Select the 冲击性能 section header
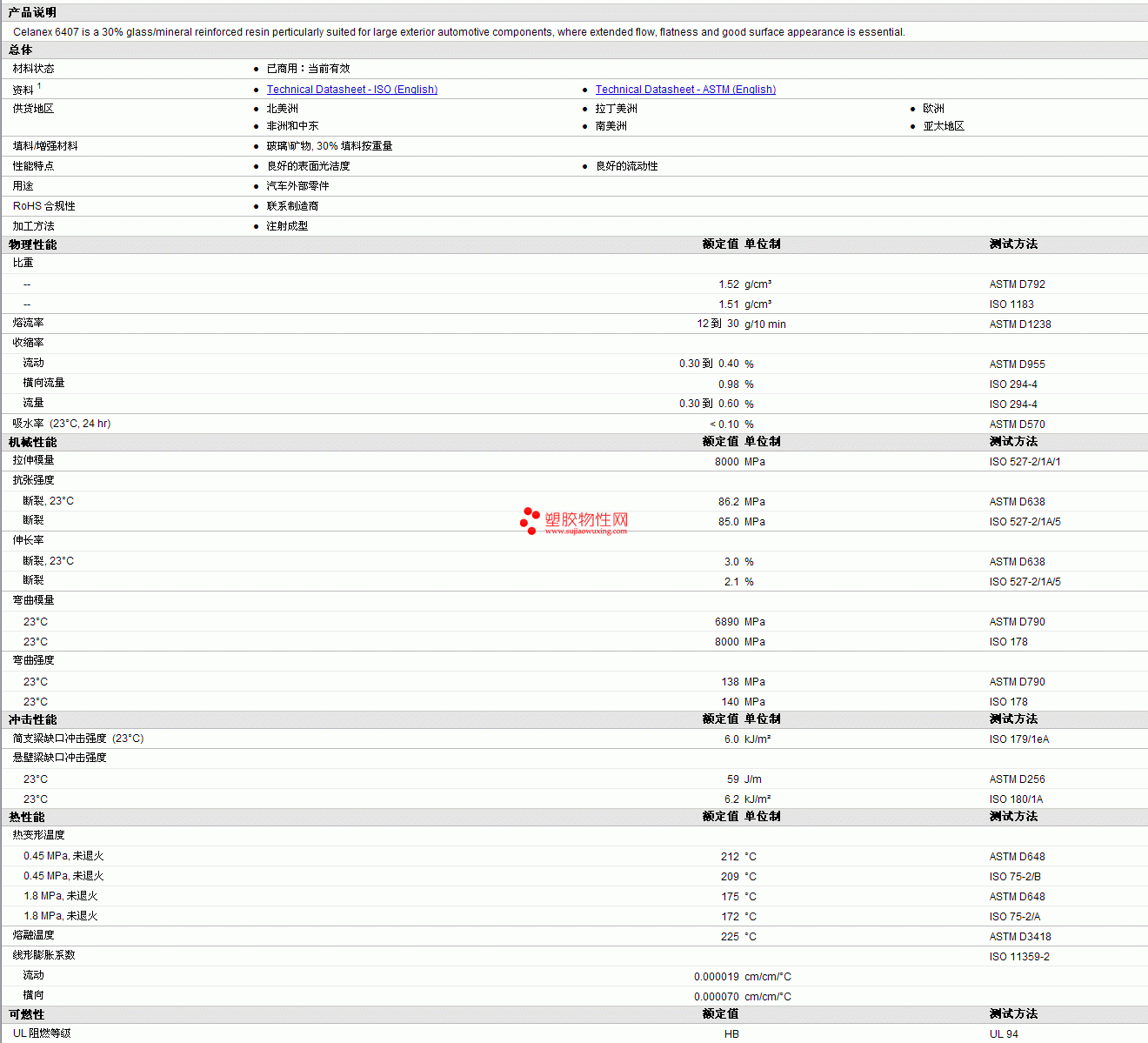Image resolution: width=1148 pixels, height=1043 pixels. 33,719
